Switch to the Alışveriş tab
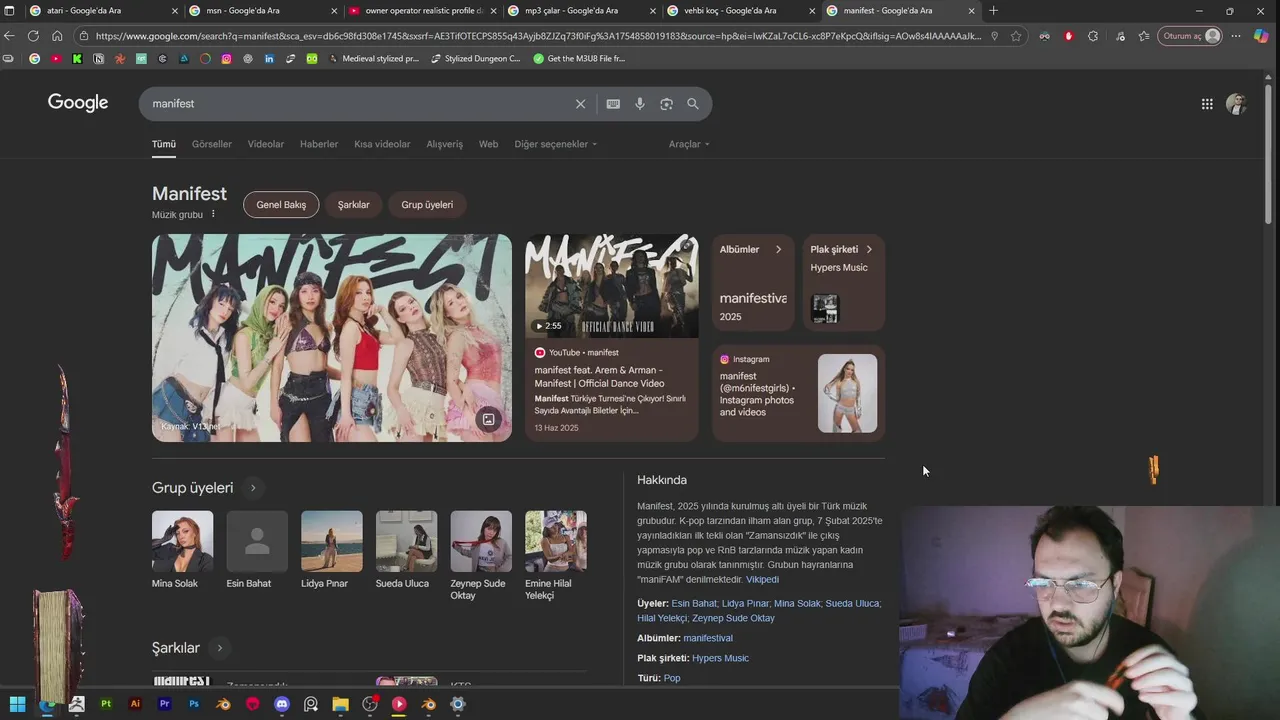 (x=445, y=144)
